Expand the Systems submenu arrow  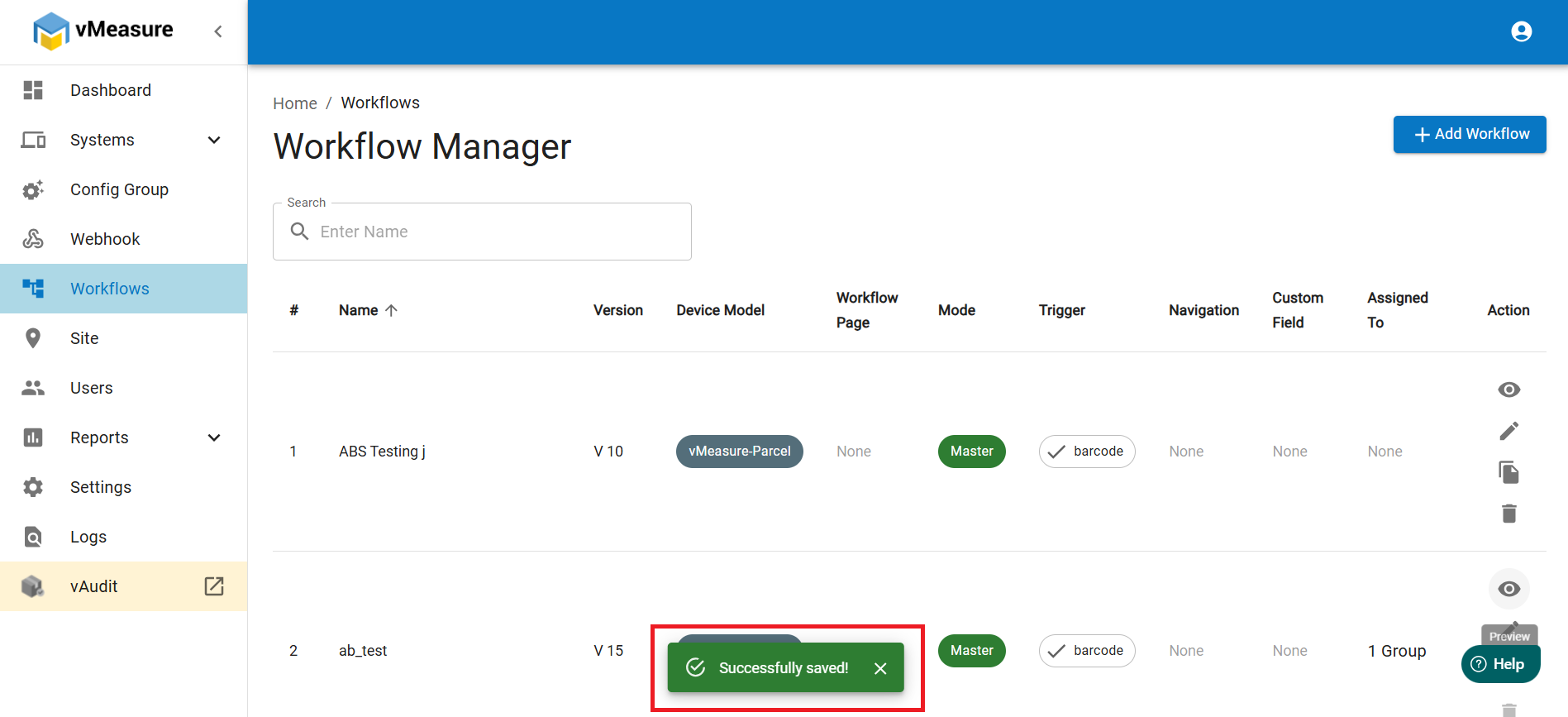(214, 140)
